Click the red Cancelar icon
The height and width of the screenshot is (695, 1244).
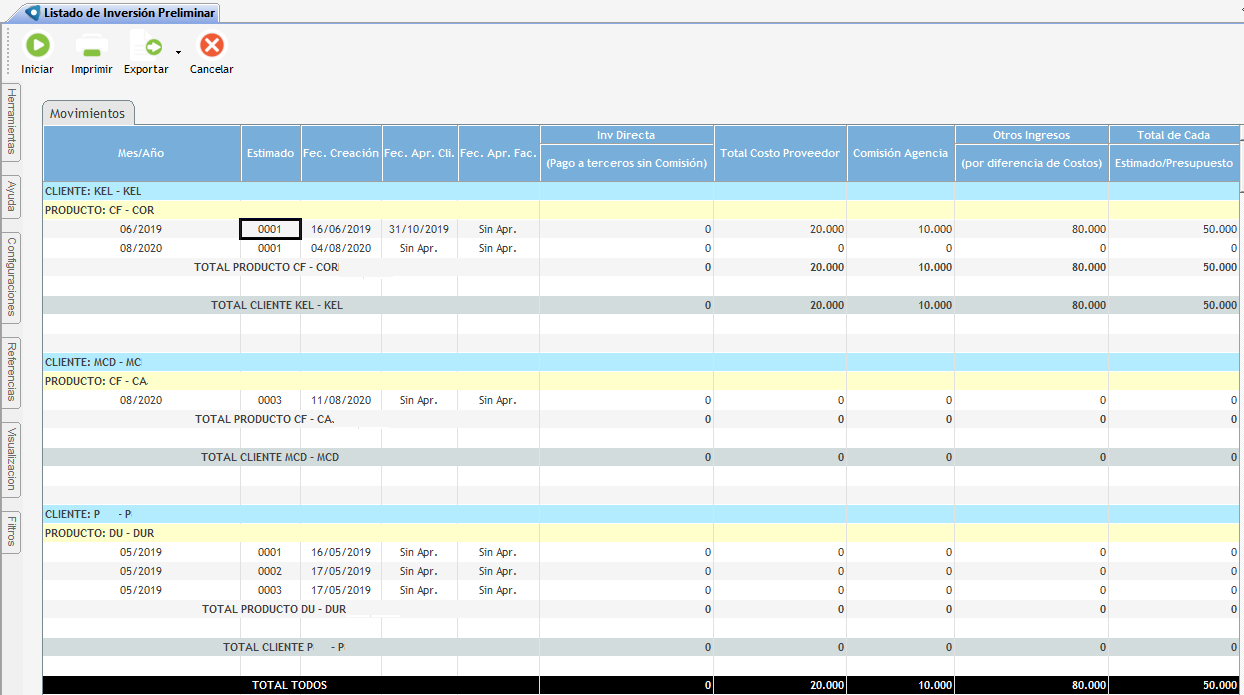tap(212, 46)
